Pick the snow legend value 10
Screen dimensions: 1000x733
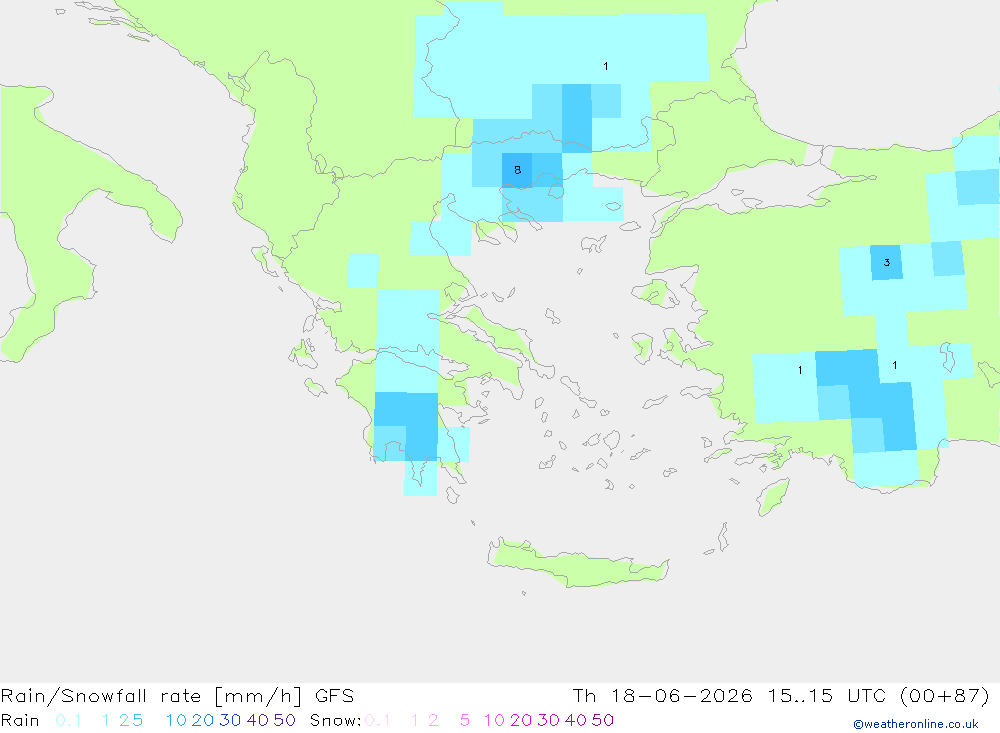click(494, 720)
